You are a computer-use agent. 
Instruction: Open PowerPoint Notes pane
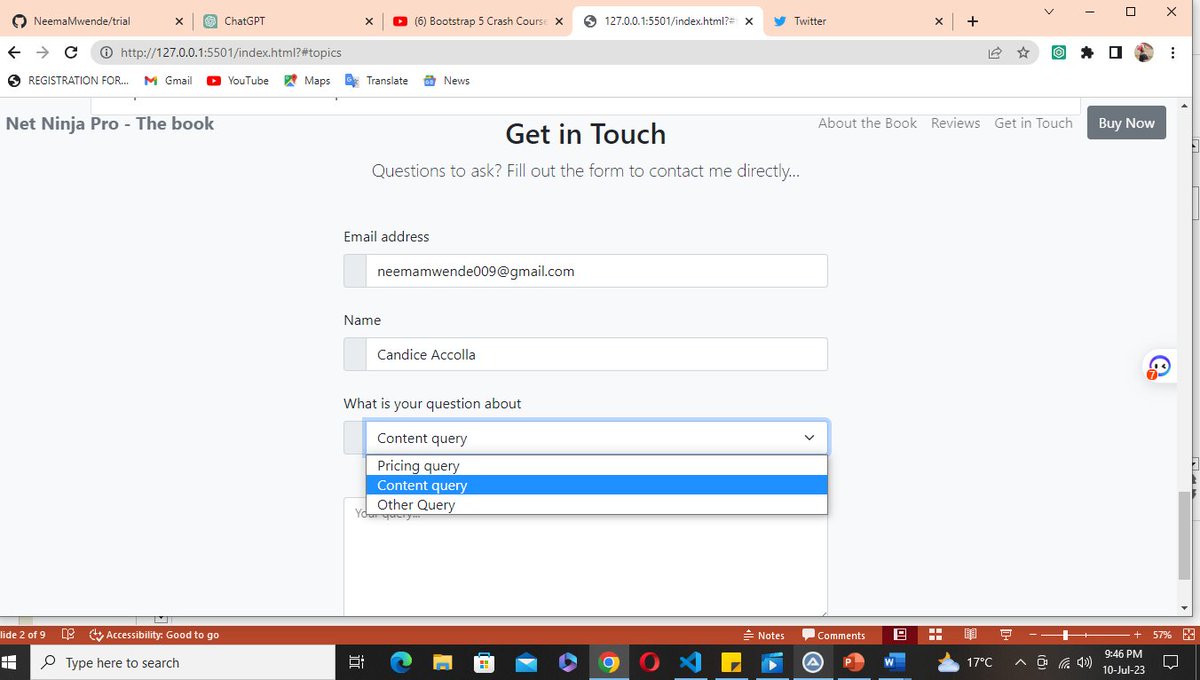[764, 635]
